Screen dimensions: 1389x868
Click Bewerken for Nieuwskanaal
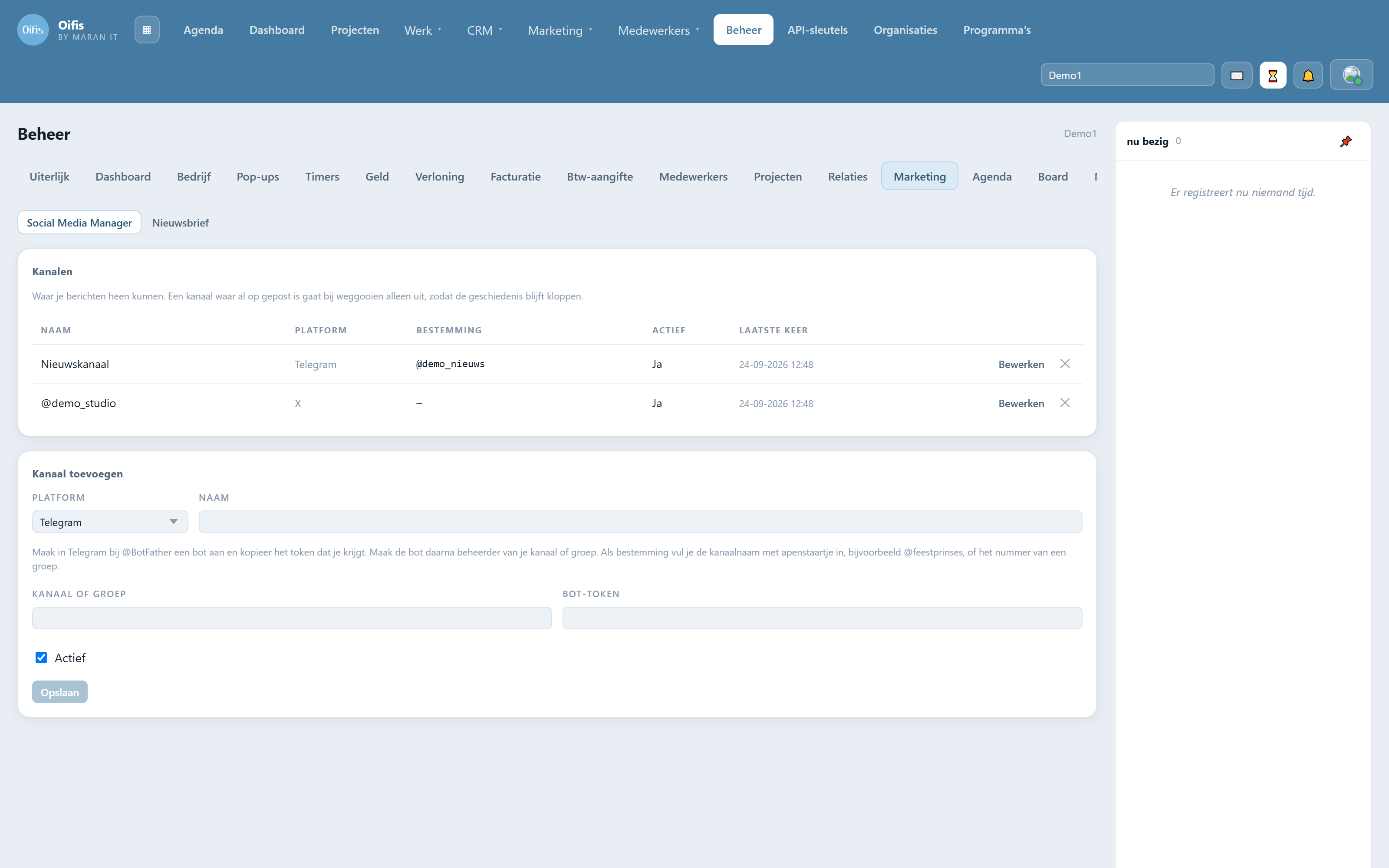coord(1021,365)
